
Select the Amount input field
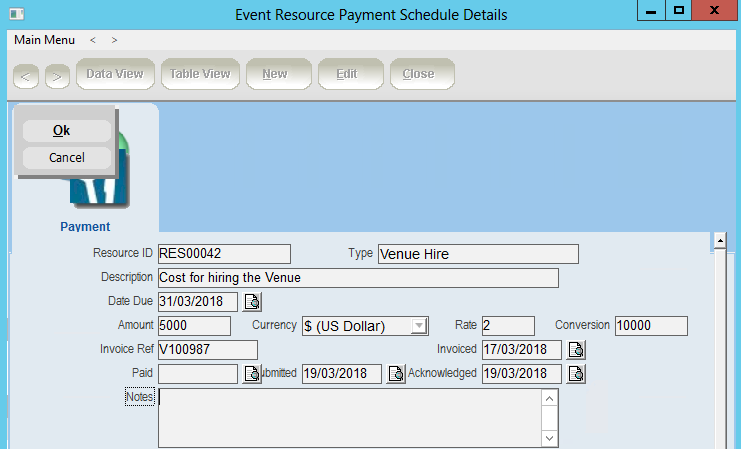coord(186,326)
